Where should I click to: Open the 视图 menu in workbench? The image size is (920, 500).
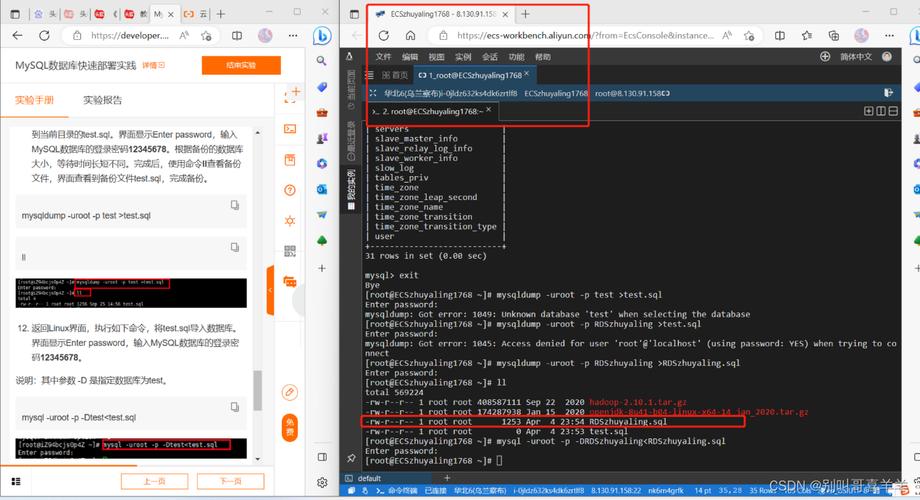(437, 57)
